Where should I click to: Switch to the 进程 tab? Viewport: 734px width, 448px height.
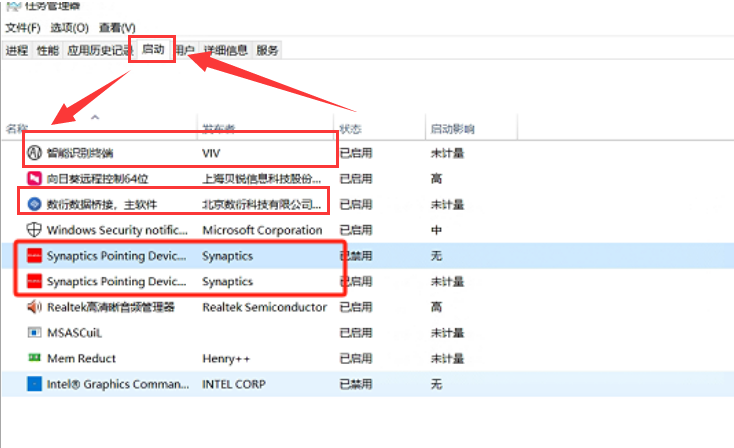point(17,50)
